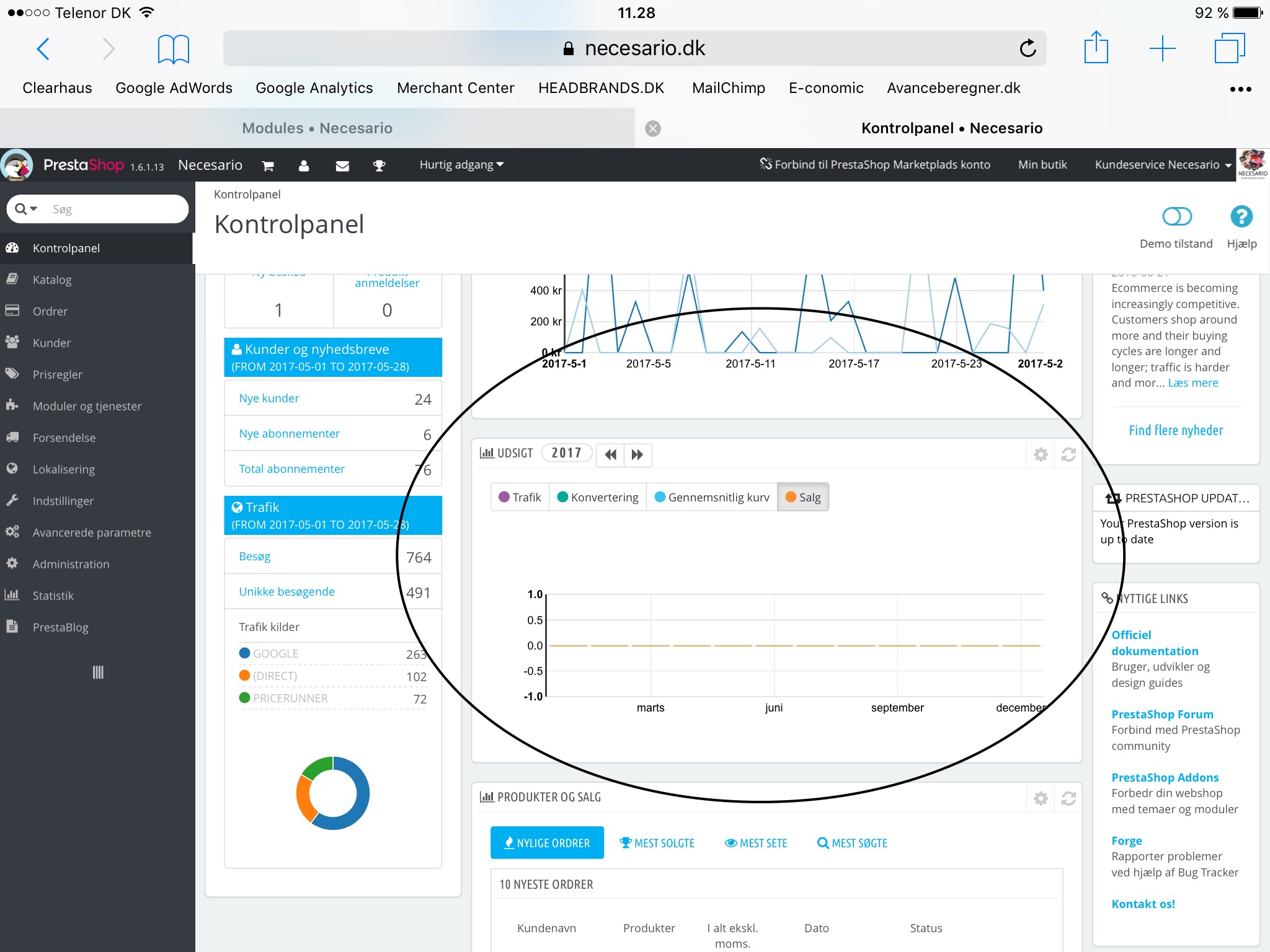Toggle the Salg chart series
Viewport: 1270px width, 952px height.
pyautogui.click(x=803, y=497)
